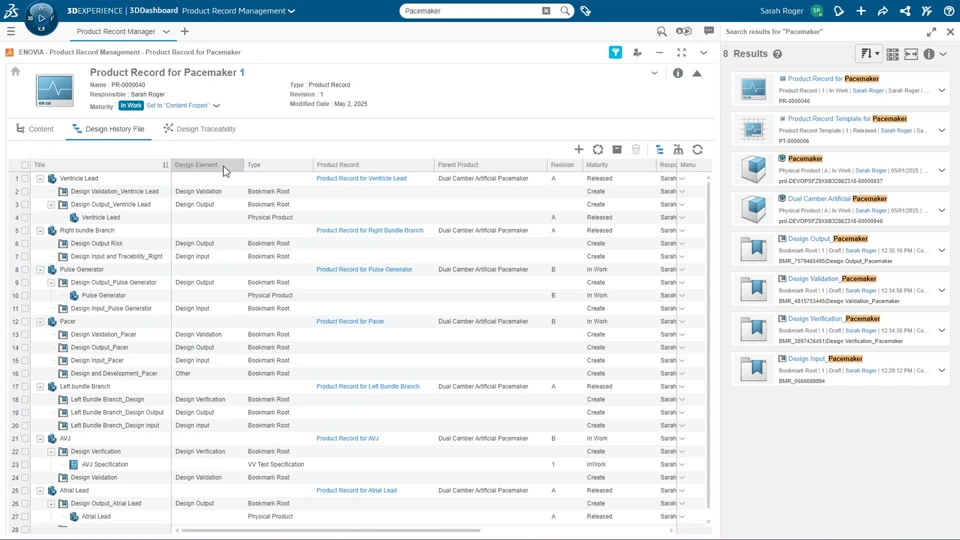Image resolution: width=960 pixels, height=540 pixels.
Task: Open Product Record for AVJ link
Action: pos(347,438)
